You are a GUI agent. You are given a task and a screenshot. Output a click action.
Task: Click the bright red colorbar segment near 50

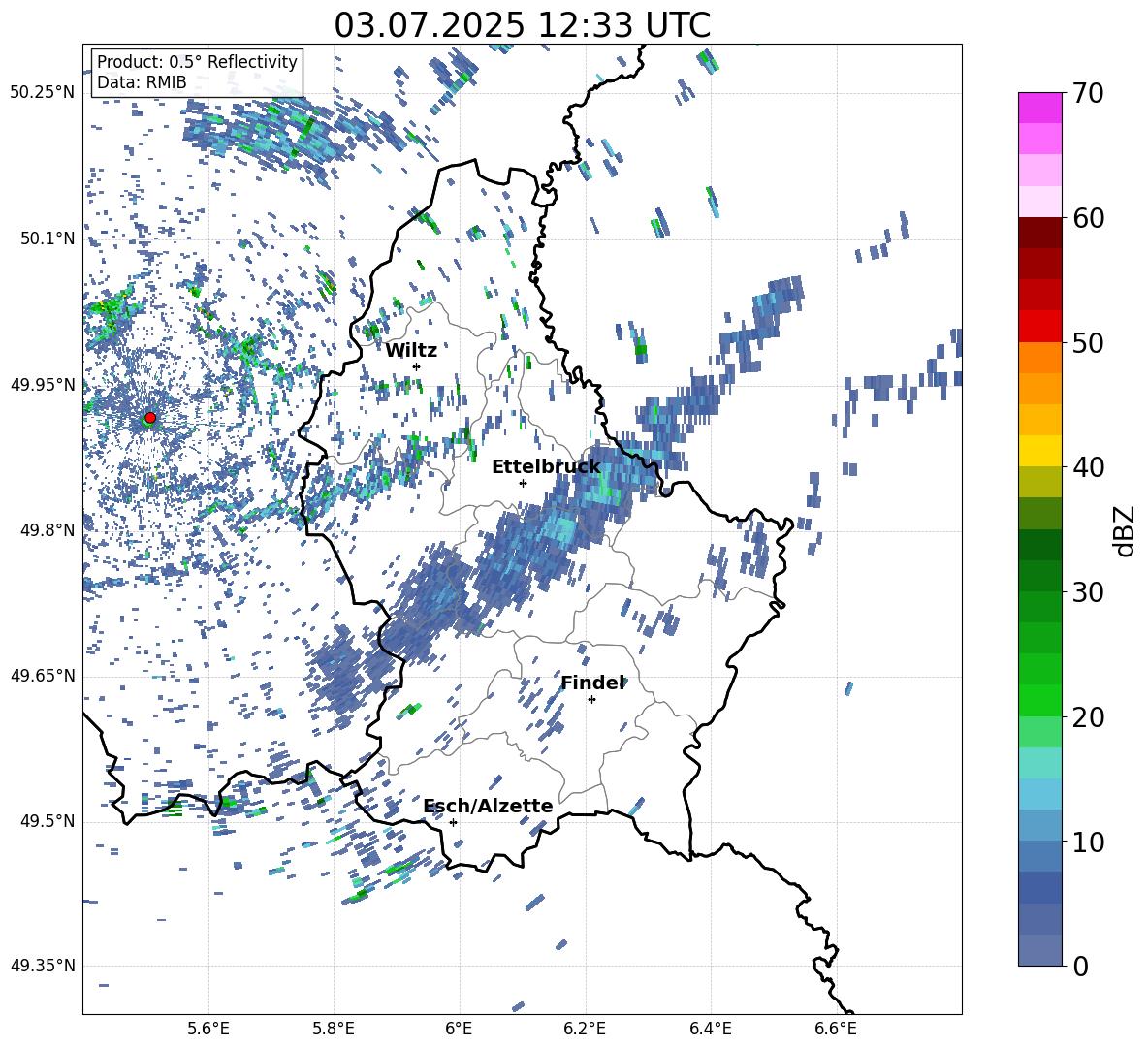point(1039,327)
